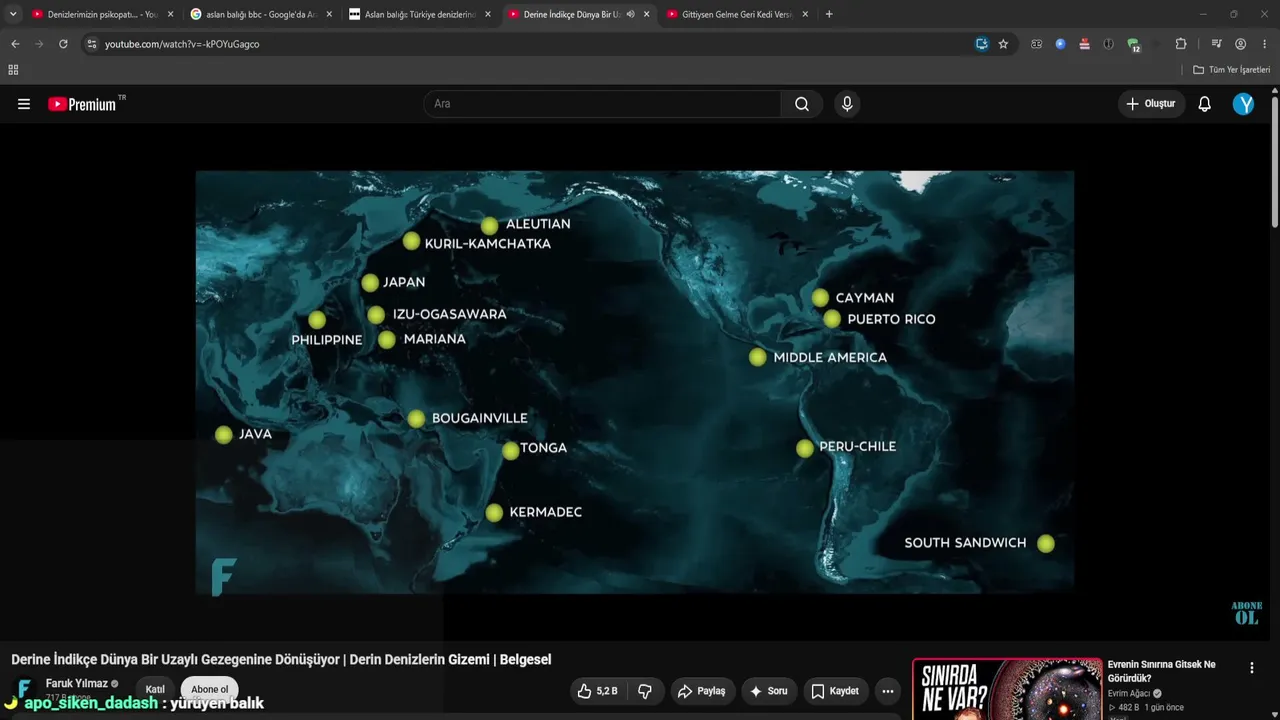Click the Paylaş share button
Viewport: 1280px width, 720px height.
701,691
